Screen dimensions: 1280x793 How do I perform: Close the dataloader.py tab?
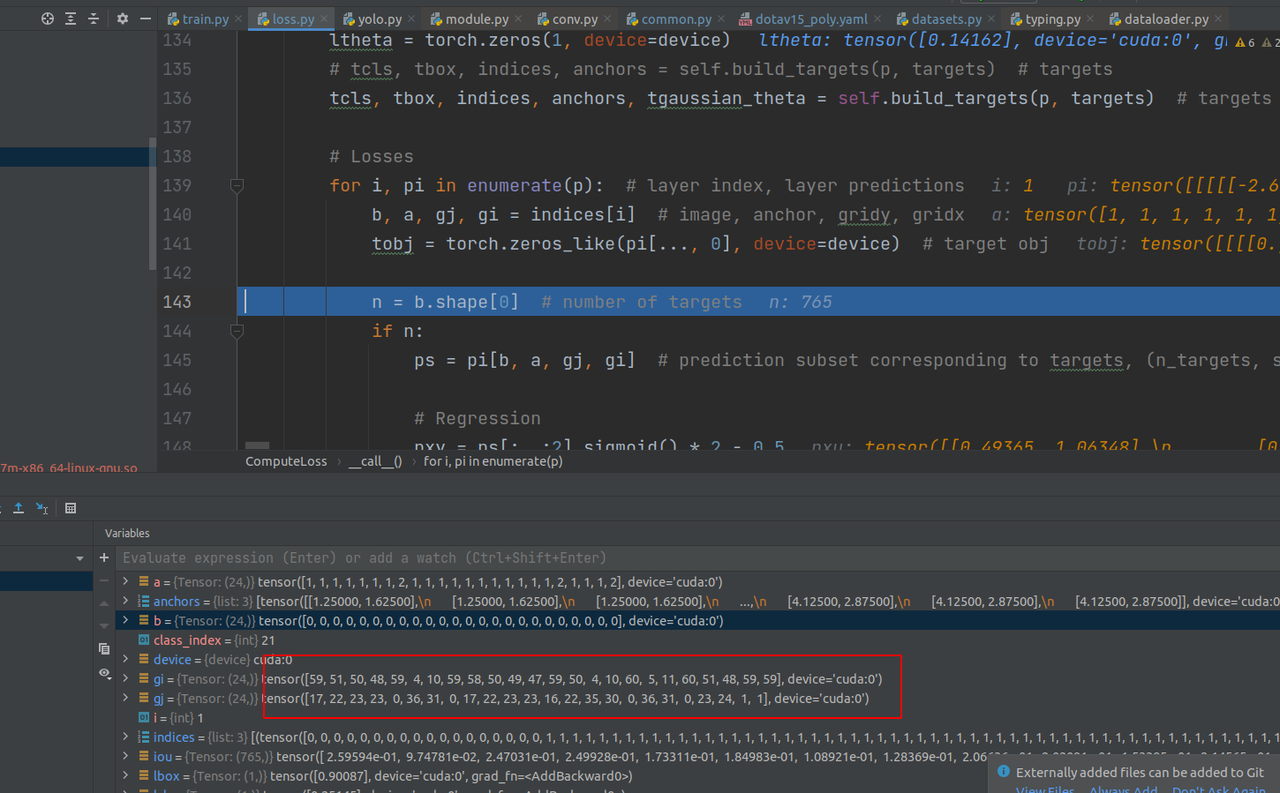click(x=1219, y=19)
